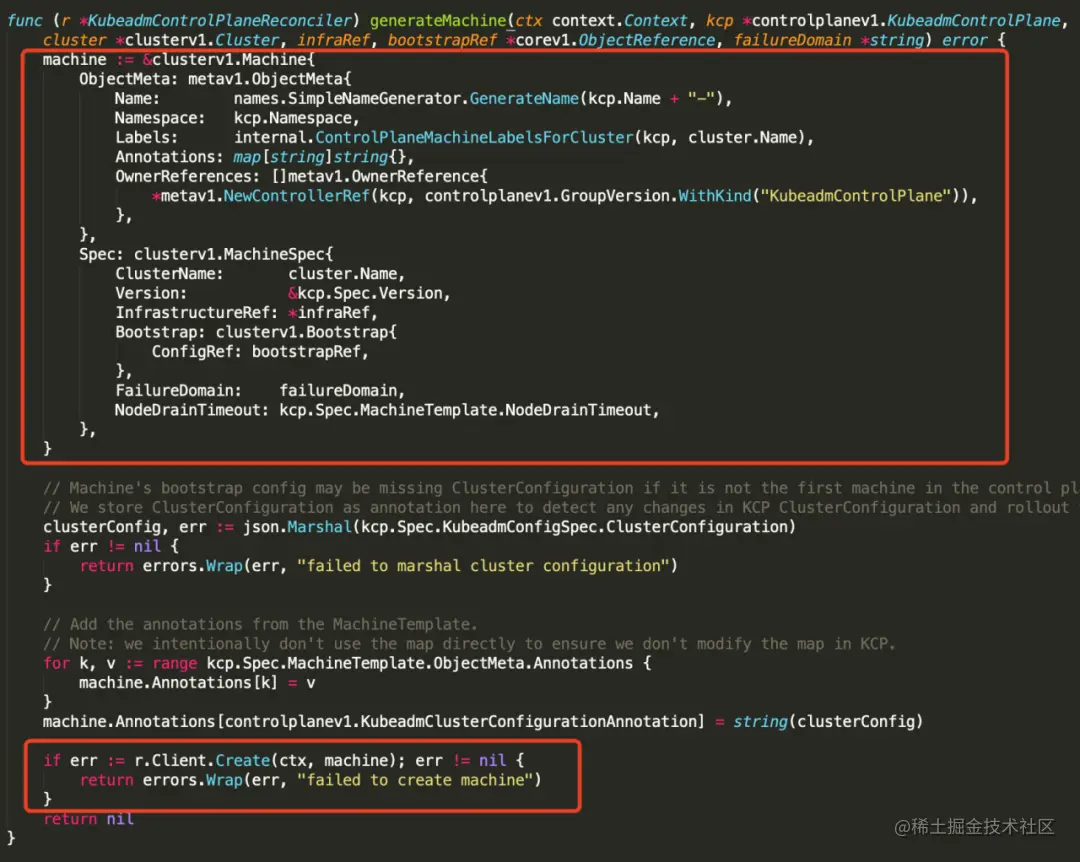Viewport: 1080px width, 862px height.
Task: Click comment '// Add the annotations from the MachineTemplate.'
Action: pyautogui.click(x=260, y=624)
